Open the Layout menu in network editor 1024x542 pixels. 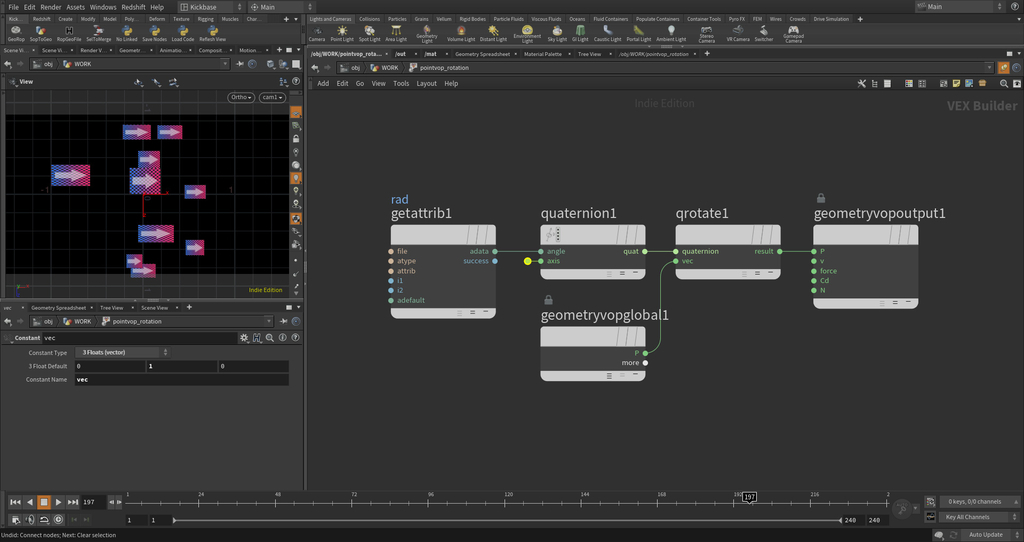[426, 84]
